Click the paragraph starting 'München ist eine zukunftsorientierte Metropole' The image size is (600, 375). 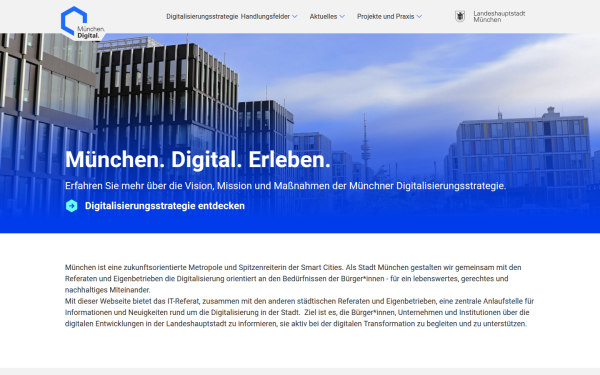(293, 279)
